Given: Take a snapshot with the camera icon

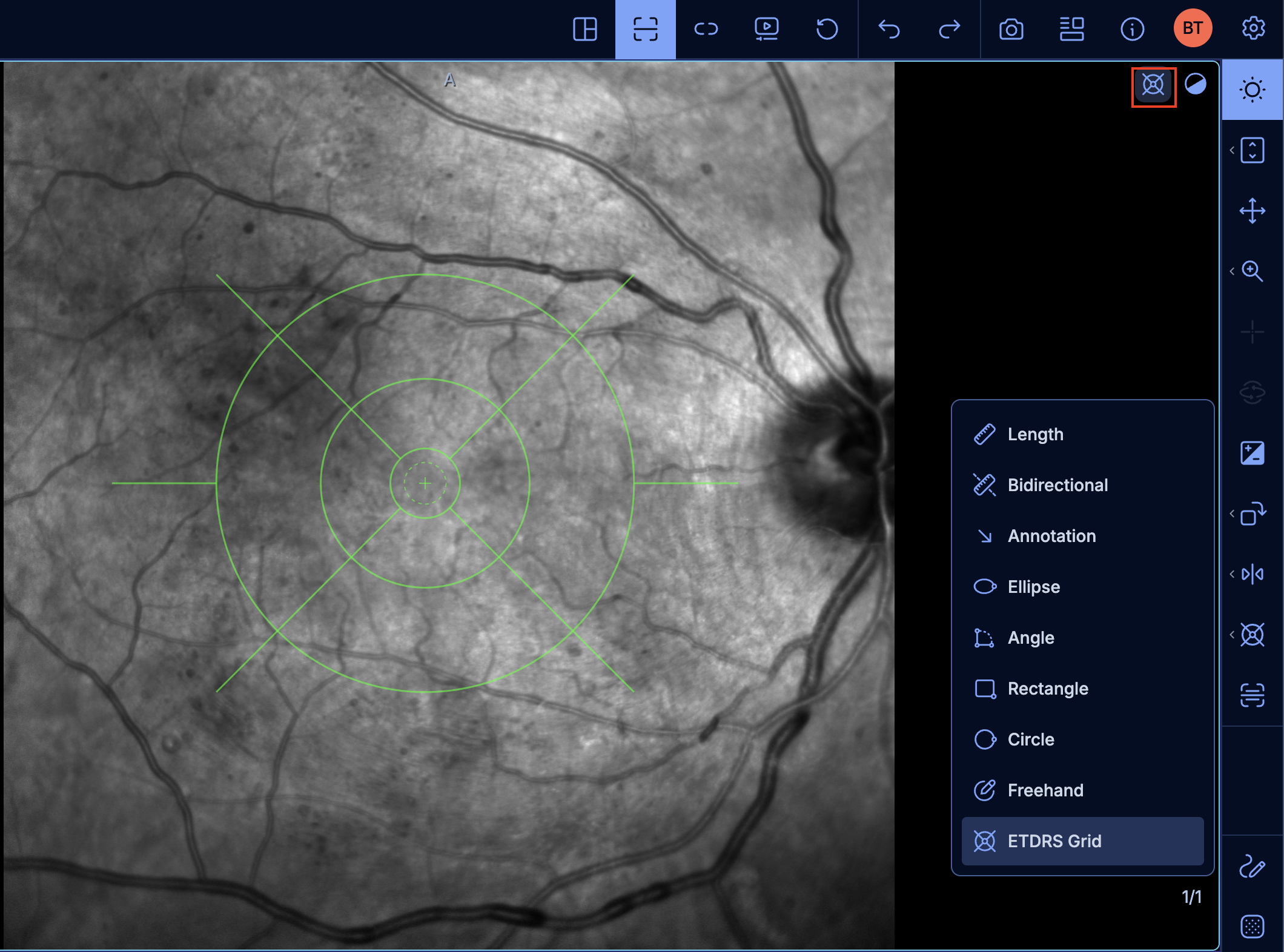Looking at the screenshot, I should (x=1011, y=29).
